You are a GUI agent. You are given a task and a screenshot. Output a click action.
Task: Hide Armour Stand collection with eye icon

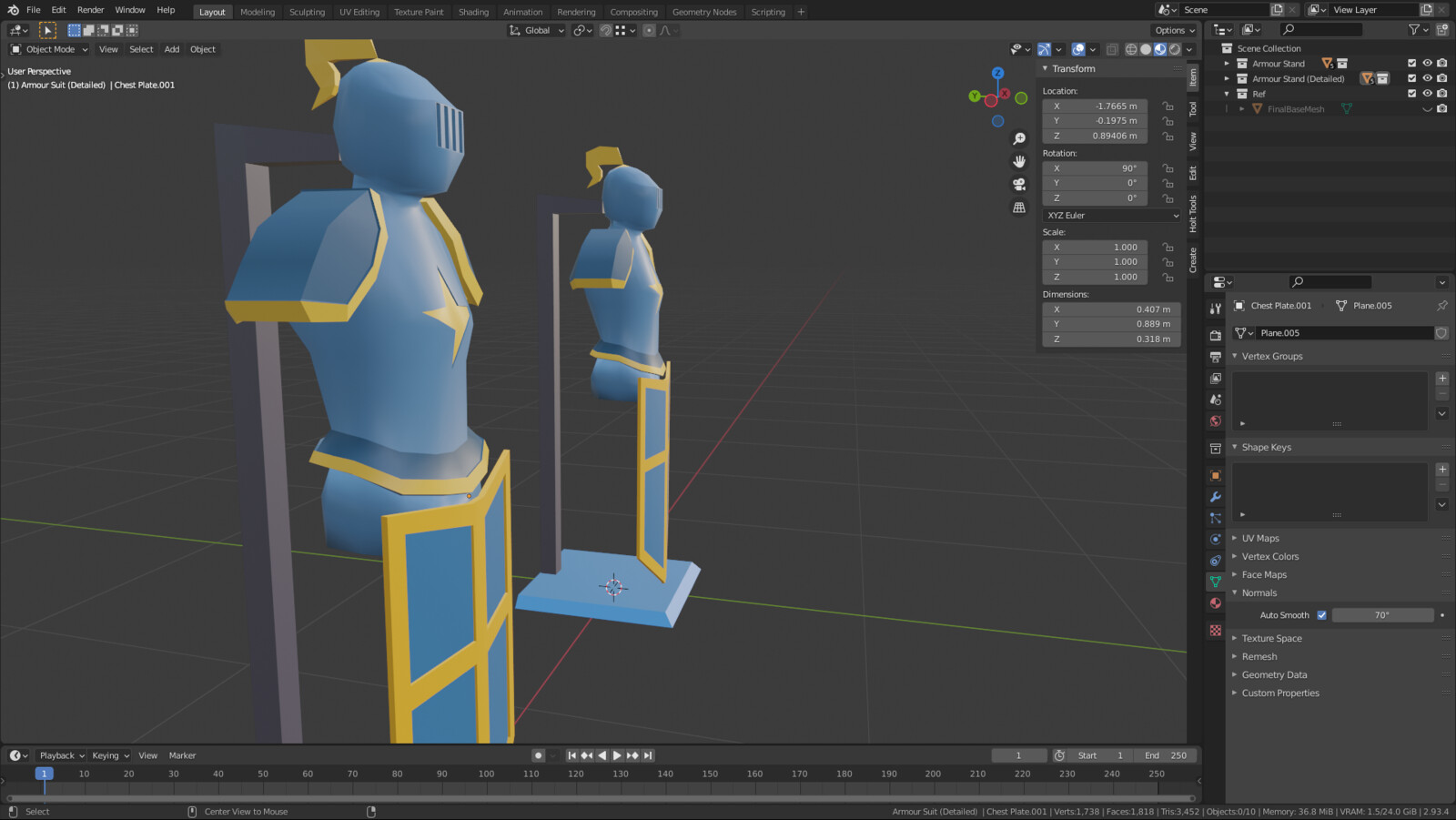coord(1427,64)
